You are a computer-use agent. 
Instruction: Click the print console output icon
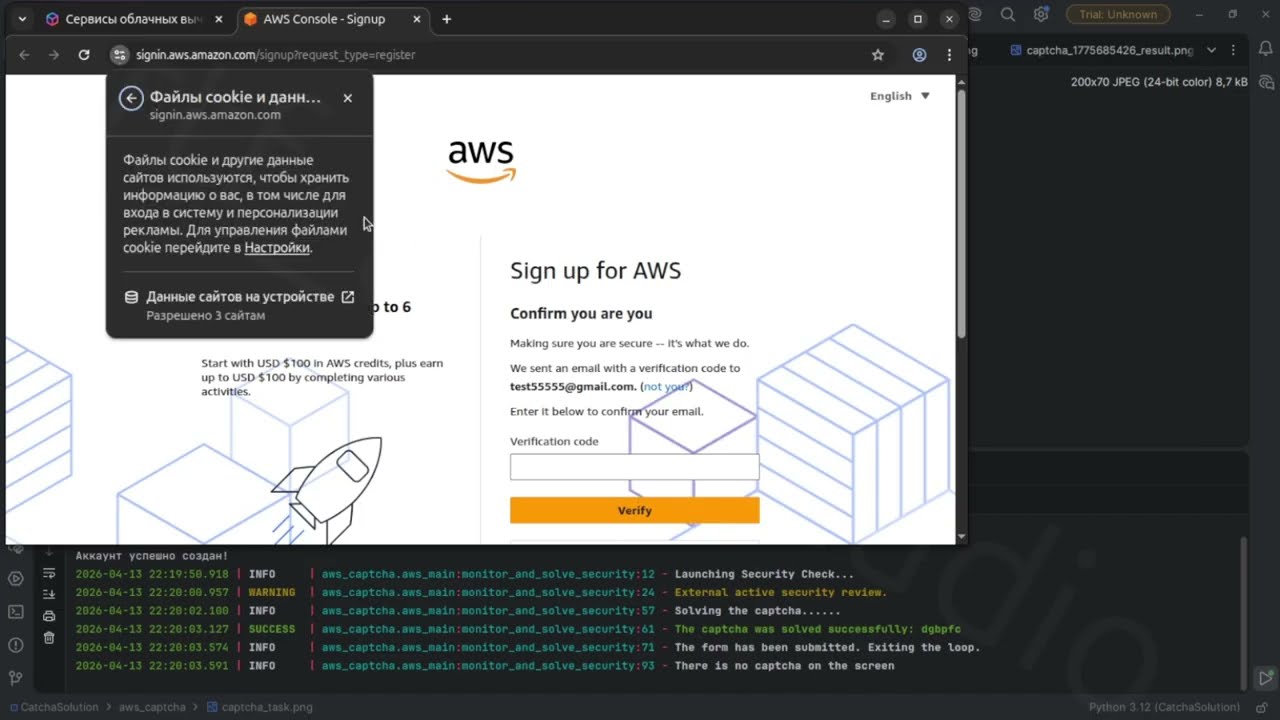[x=48, y=616]
